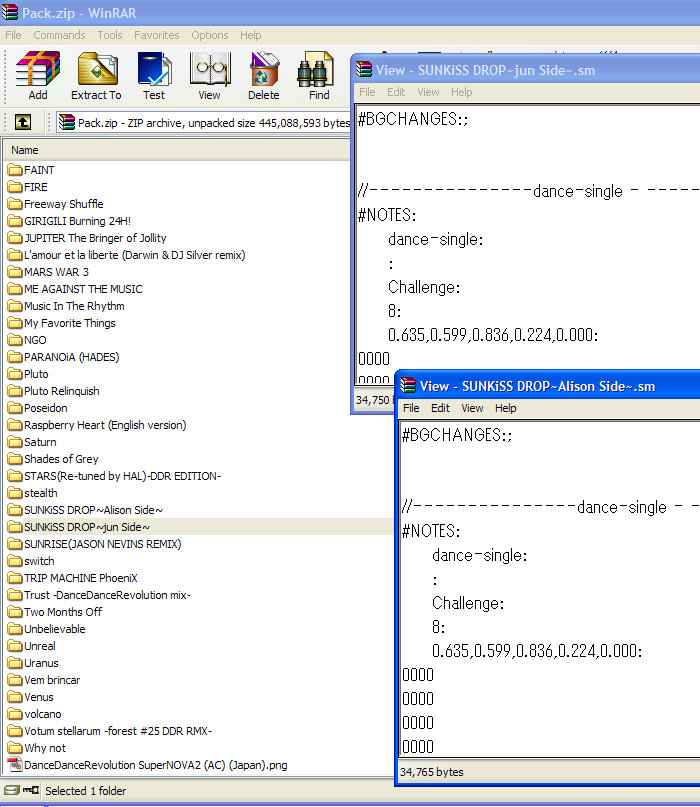Go up one folder level icon
This screenshot has height=807, width=700.
tap(23, 122)
